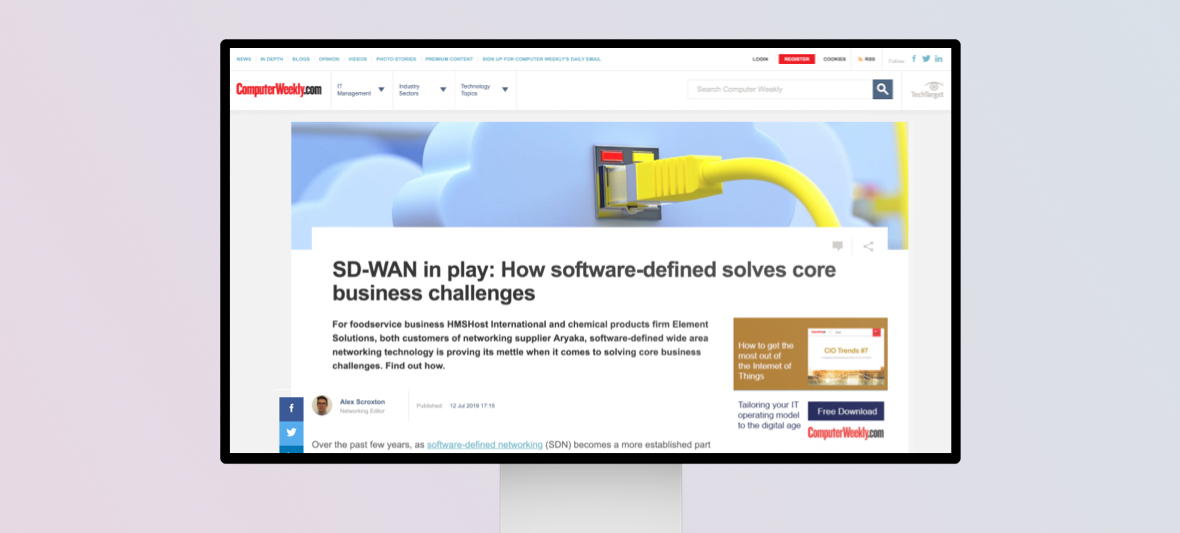Image resolution: width=1180 pixels, height=533 pixels.
Task: Open the Blogs menu item
Action: tap(301, 59)
